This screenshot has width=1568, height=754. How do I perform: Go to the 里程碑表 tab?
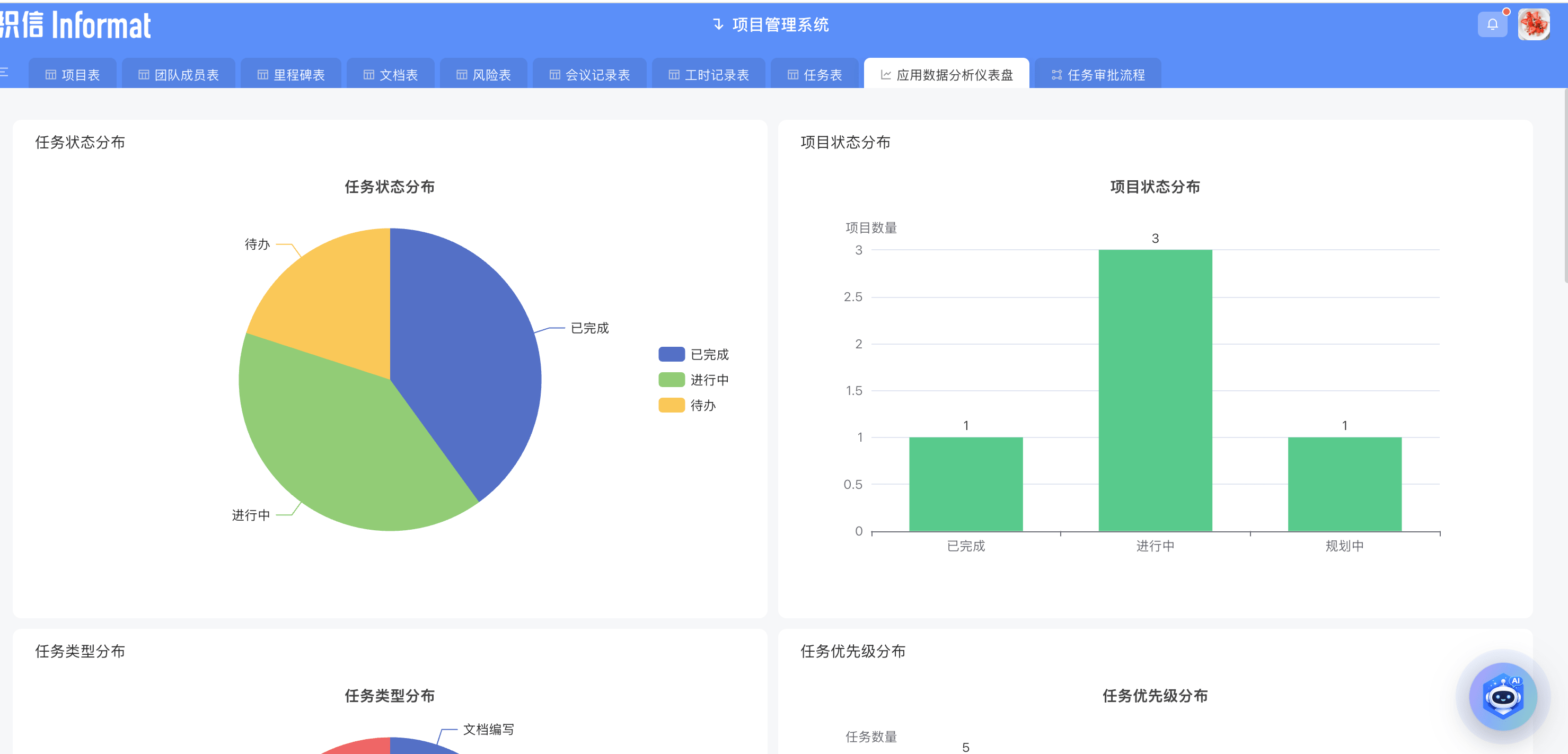291,74
